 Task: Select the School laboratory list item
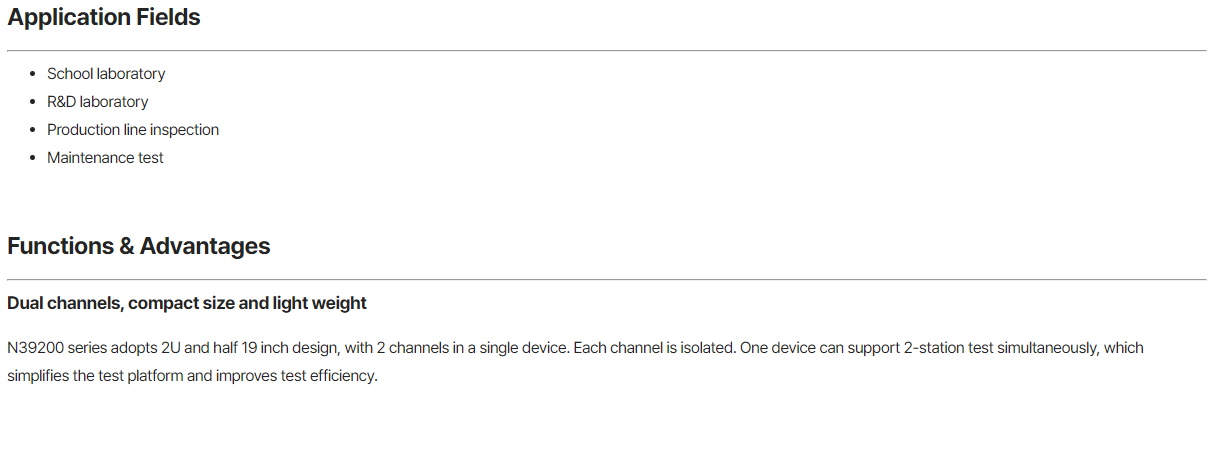pyautogui.click(x=106, y=74)
